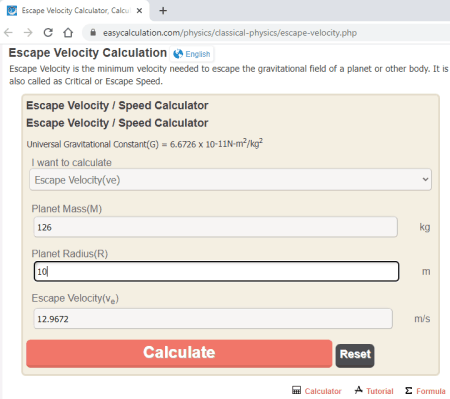The height and width of the screenshot is (399, 450).
Task: Open the English language link
Action: (198, 54)
